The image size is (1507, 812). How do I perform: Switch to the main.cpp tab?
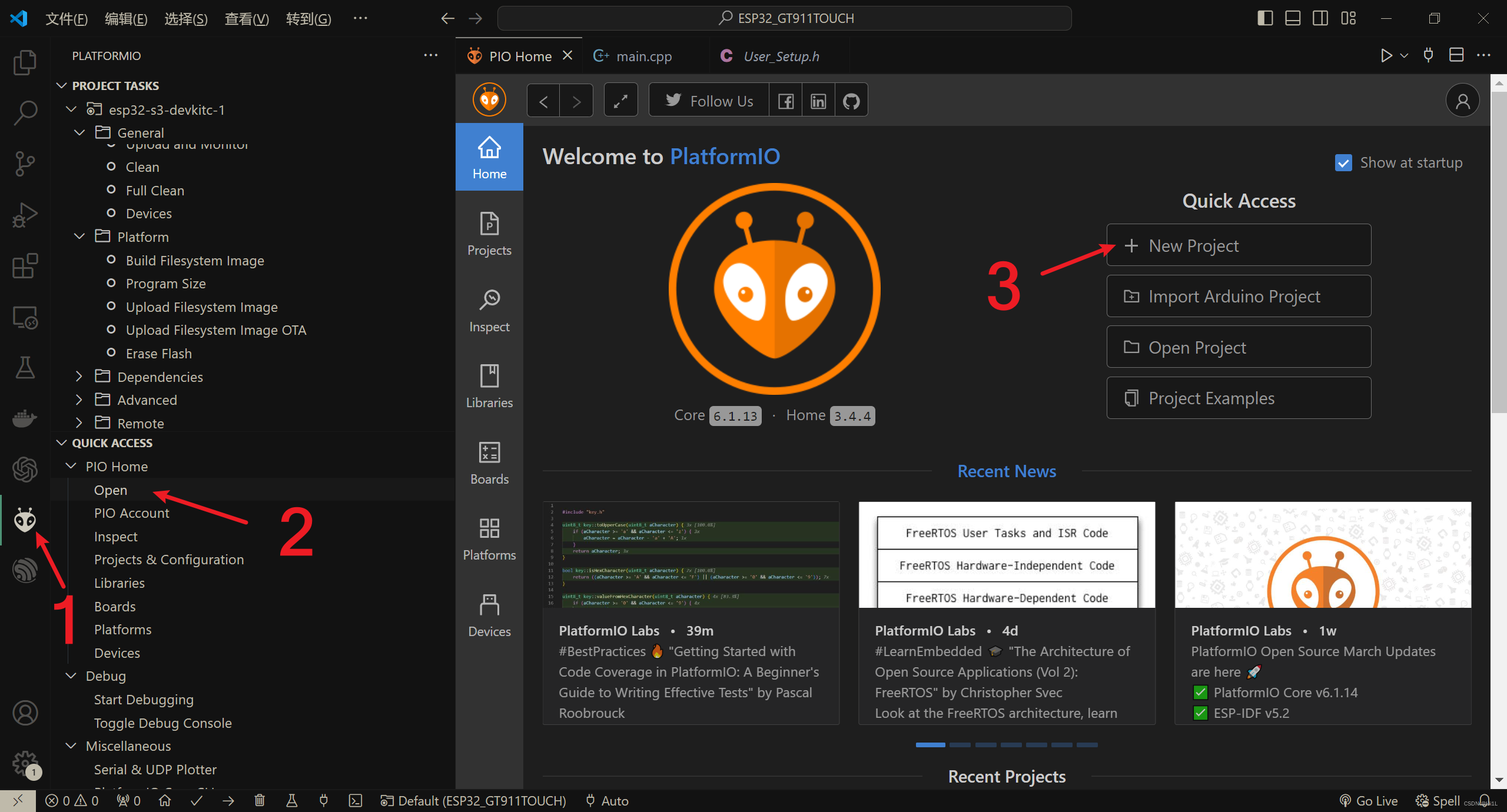point(643,56)
